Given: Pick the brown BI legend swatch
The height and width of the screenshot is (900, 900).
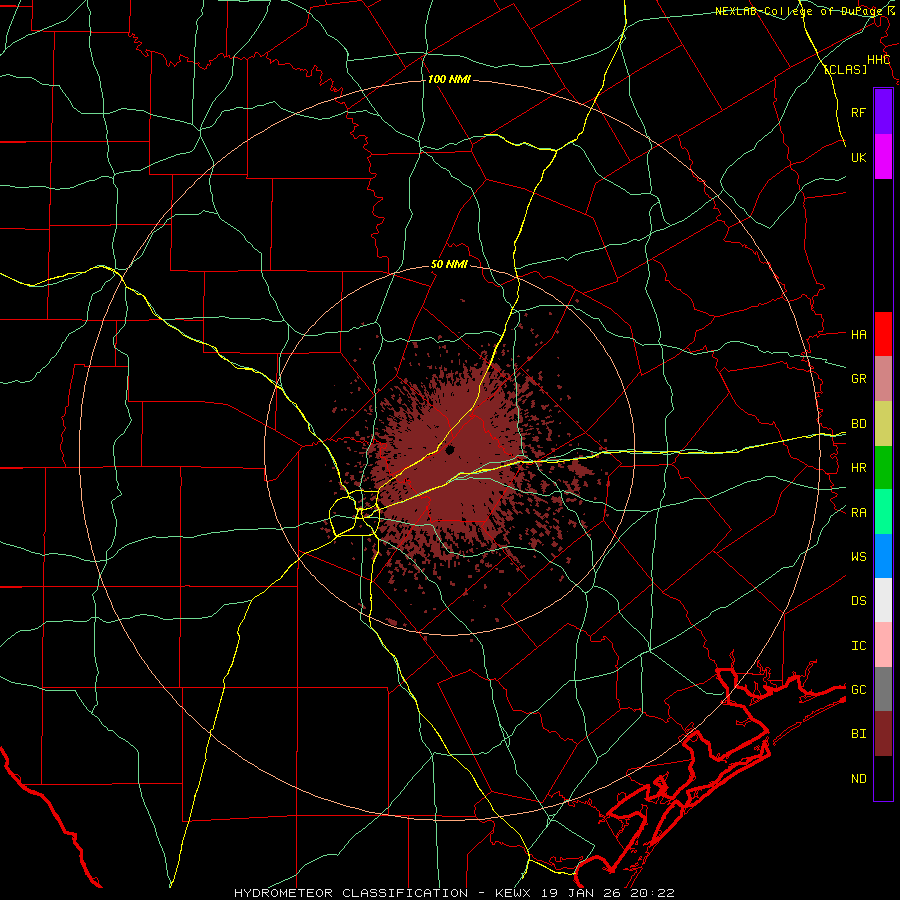Looking at the screenshot, I should click(883, 734).
